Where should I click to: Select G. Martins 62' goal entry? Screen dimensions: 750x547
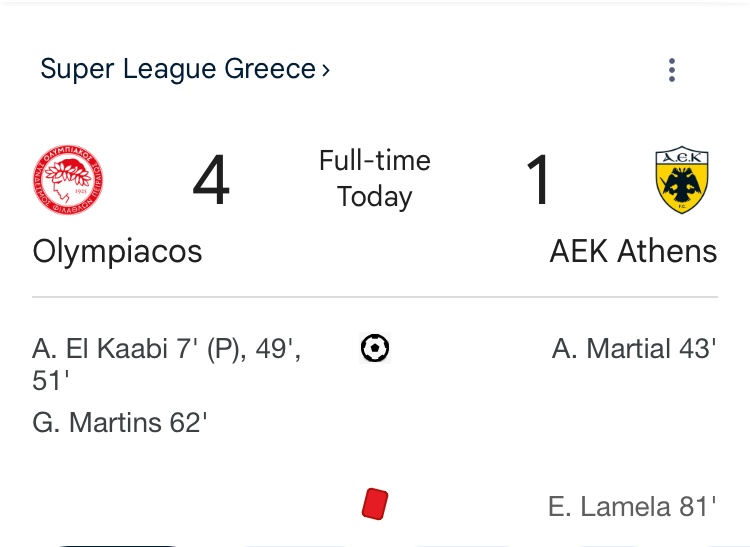(120, 423)
